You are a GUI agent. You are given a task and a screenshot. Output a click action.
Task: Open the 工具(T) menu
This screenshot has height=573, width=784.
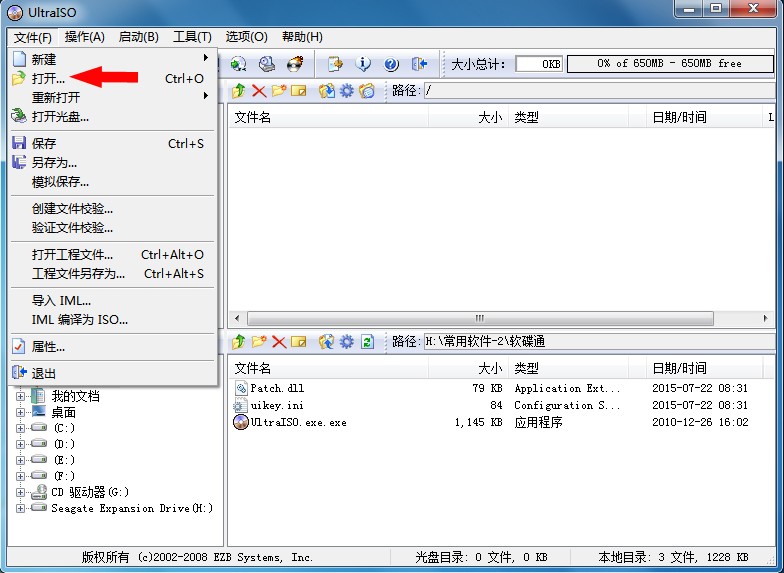point(192,37)
